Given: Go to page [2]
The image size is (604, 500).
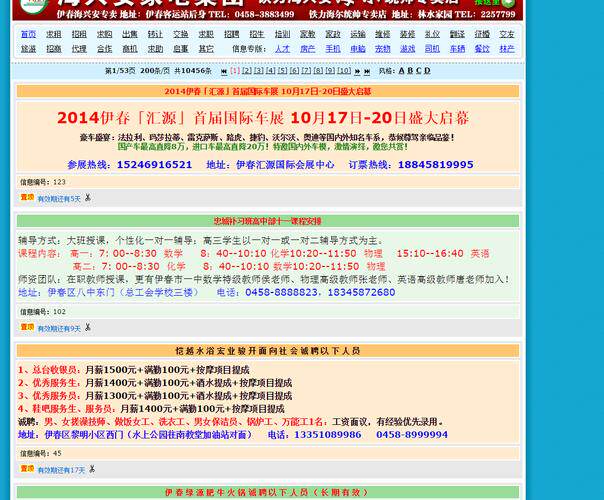Looking at the screenshot, I should [x=247, y=71].
